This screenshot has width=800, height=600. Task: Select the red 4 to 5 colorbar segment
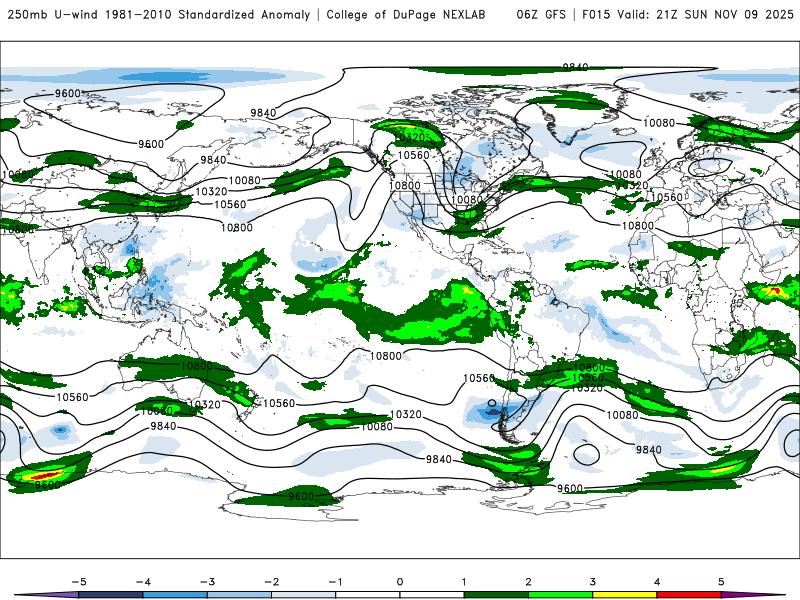689,595
